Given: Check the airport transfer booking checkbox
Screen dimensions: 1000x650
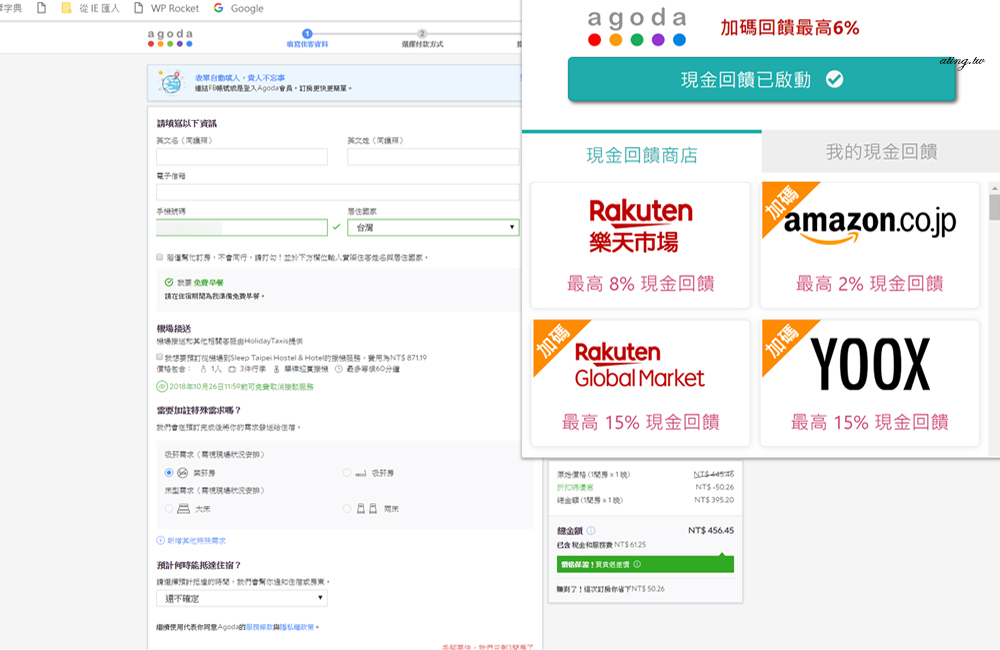Looking at the screenshot, I should (x=160, y=357).
